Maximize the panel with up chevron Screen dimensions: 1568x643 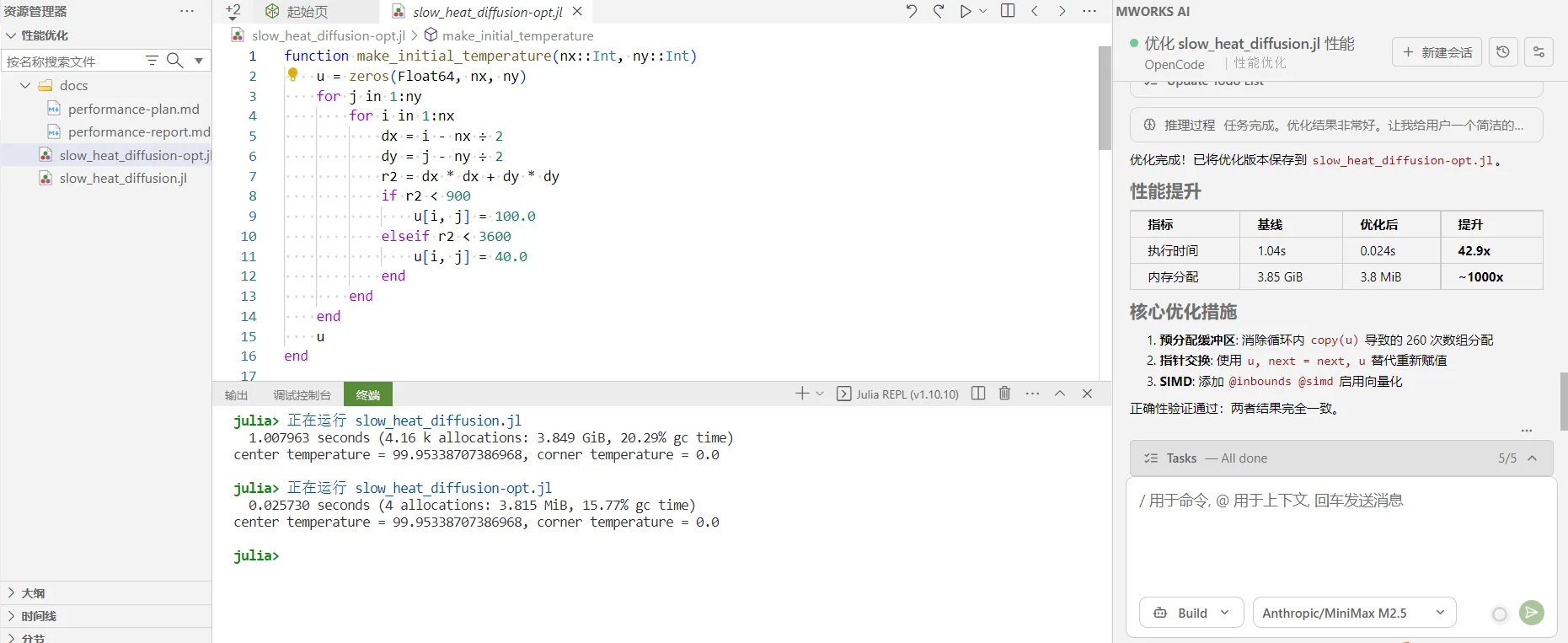tap(1060, 394)
